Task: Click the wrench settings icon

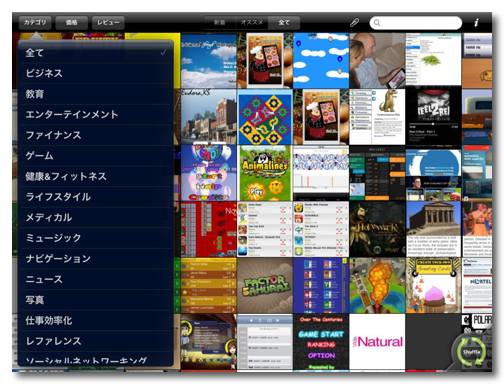Action: pyautogui.click(x=354, y=23)
